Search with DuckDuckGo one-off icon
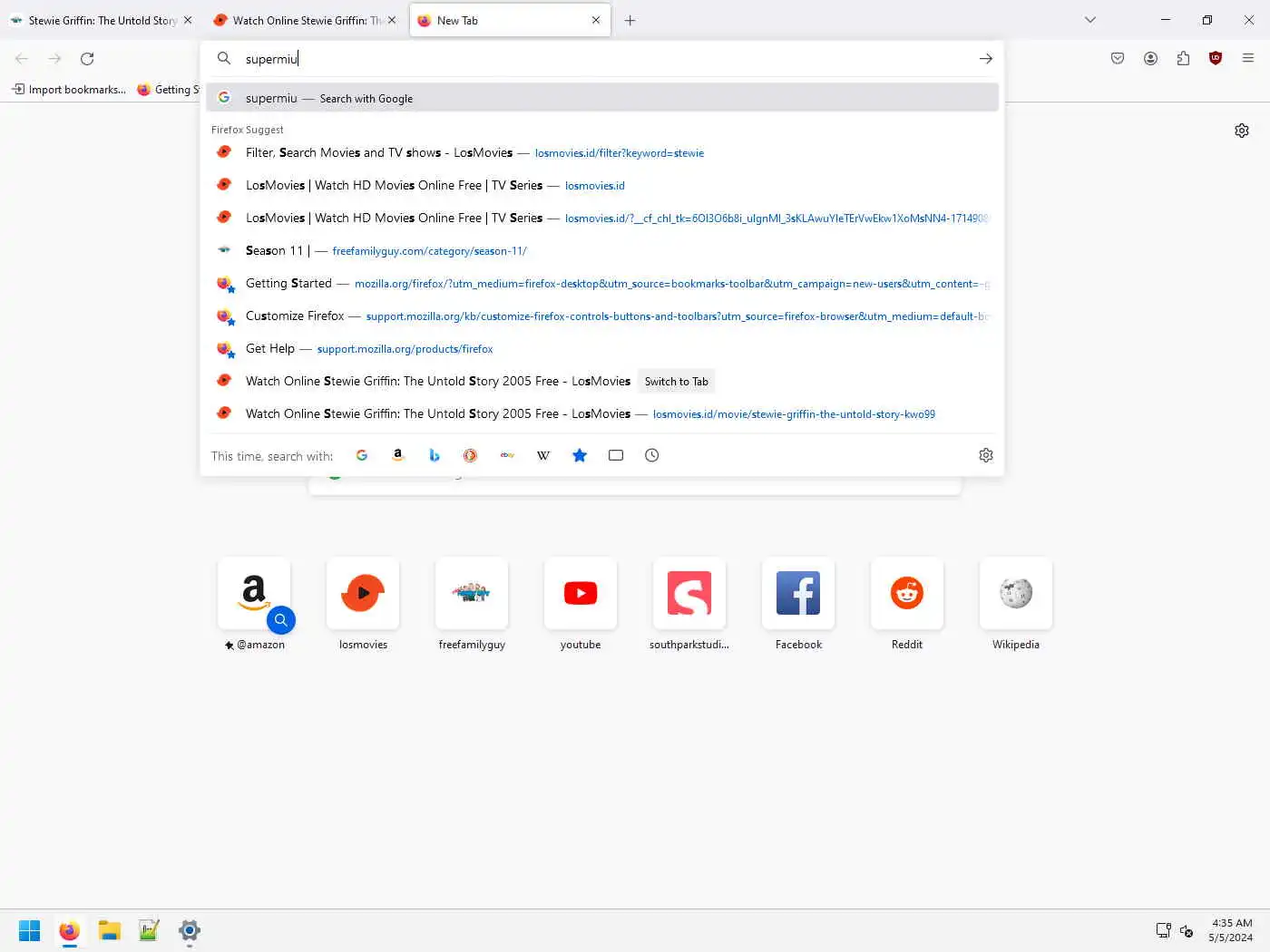Viewport: 1270px width, 952px height. [470, 455]
